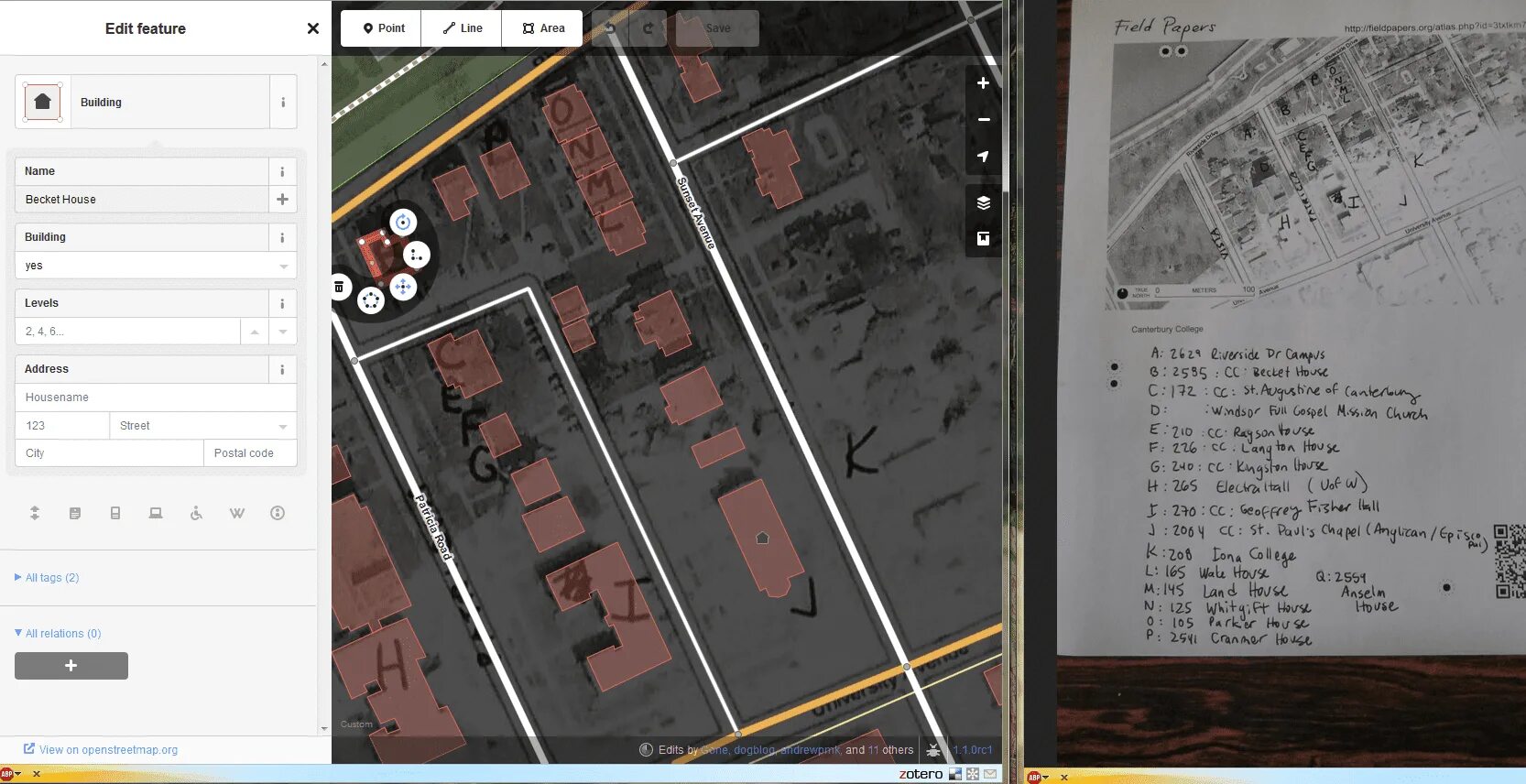Show info for the Levels field
The image size is (1526, 784).
click(282, 303)
